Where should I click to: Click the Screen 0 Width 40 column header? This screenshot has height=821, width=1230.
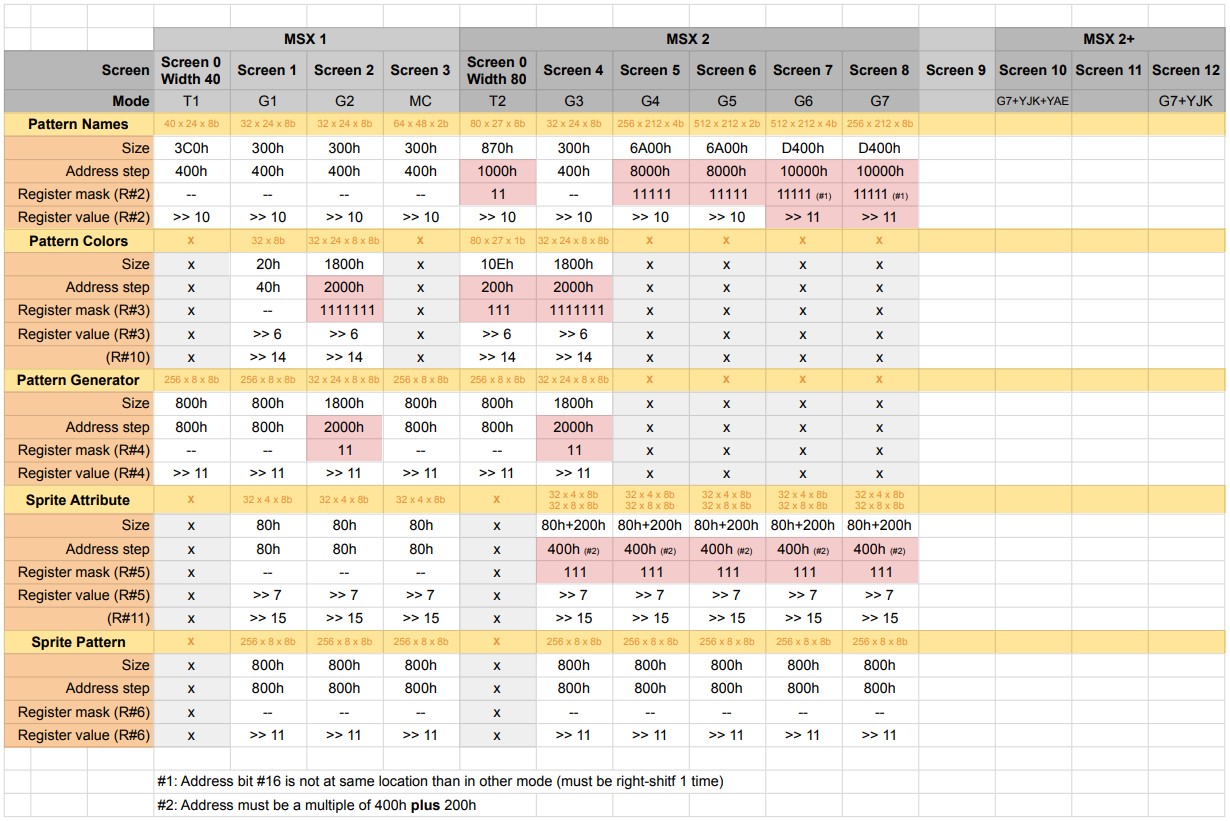[191, 70]
